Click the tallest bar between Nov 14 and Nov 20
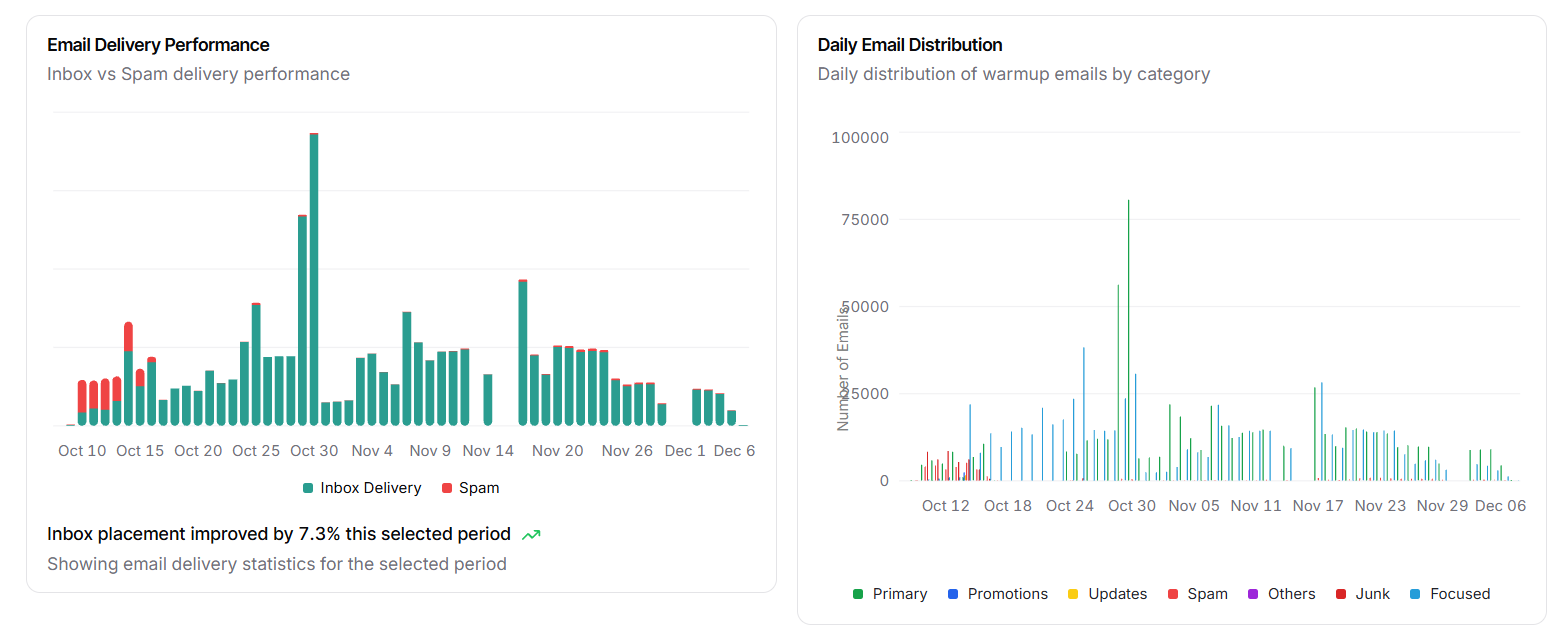Image resolution: width=1561 pixels, height=633 pixels. point(523,352)
